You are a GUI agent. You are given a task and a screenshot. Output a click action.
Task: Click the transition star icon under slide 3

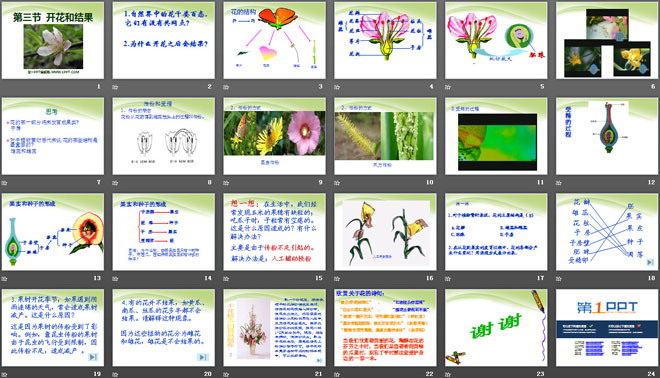226,87
